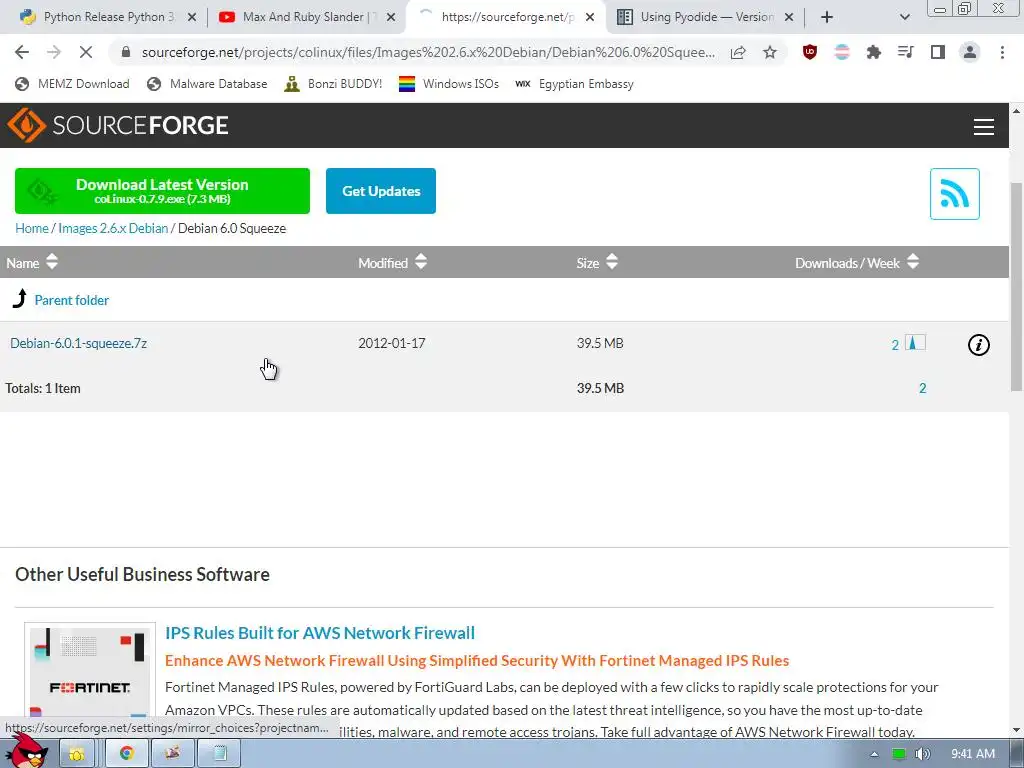
Task: Show info for Debian-6.0.1-squeeze.7z
Action: [978, 345]
